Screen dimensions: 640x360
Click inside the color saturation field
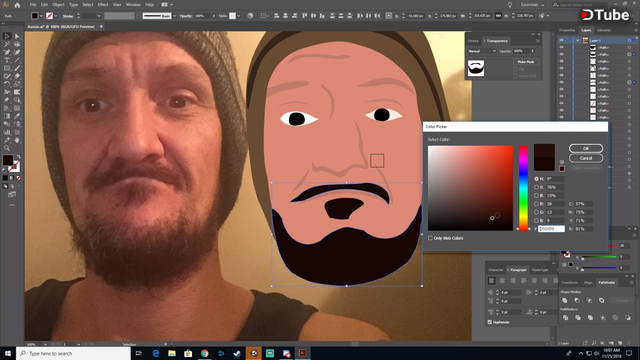[470, 188]
